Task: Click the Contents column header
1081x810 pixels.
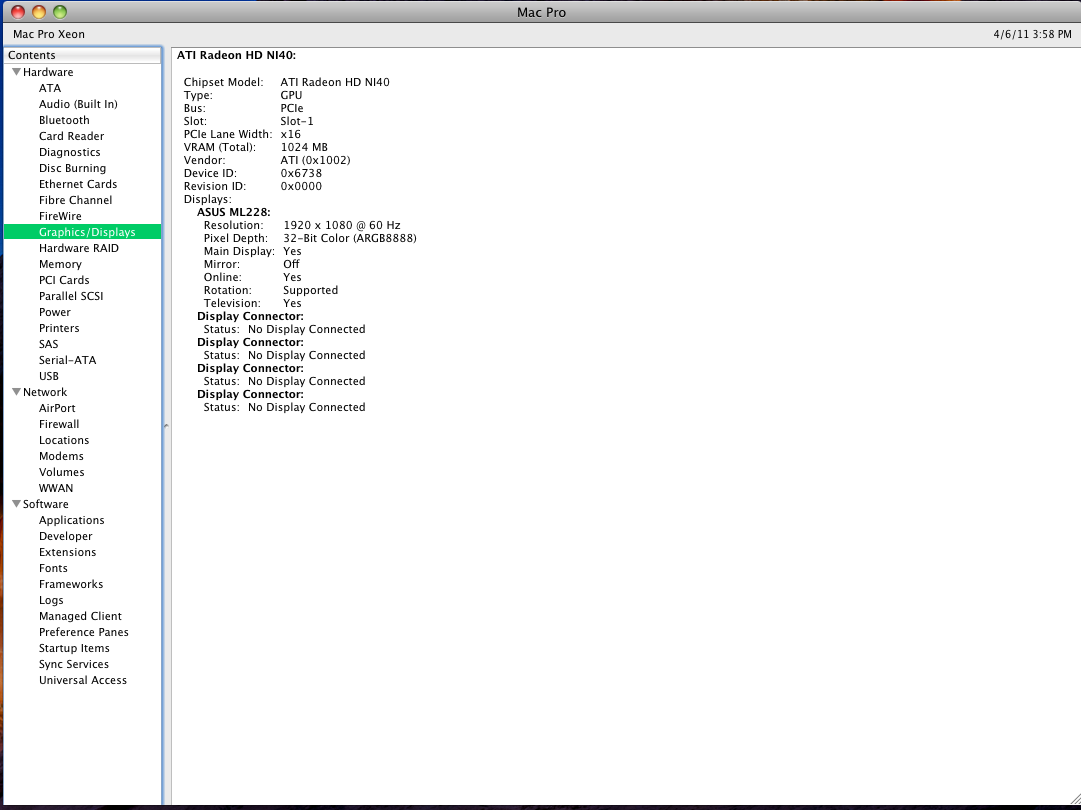Action: coord(83,55)
